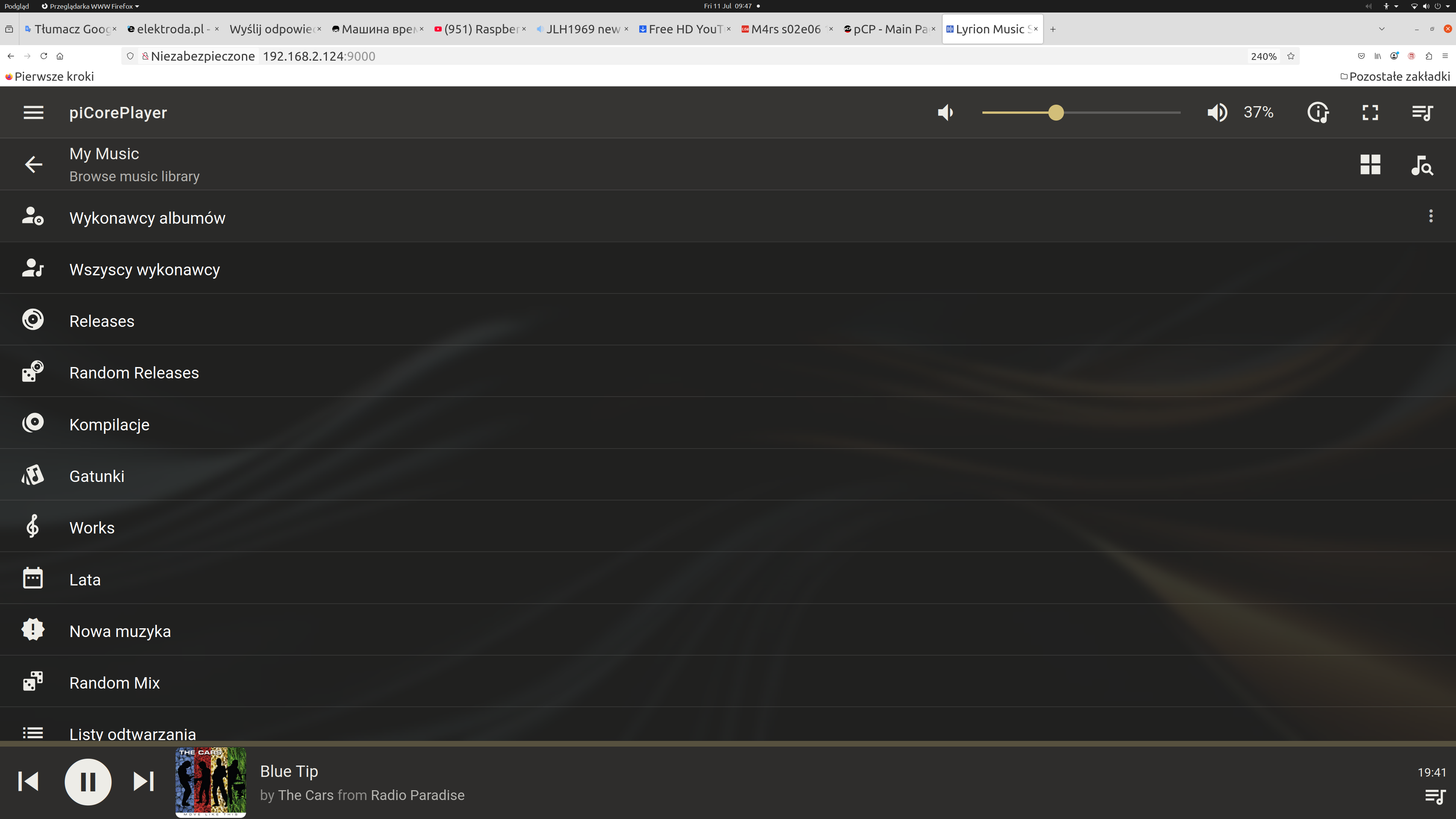Switch to grid view layout
This screenshot has width=1456, height=819.
pyautogui.click(x=1370, y=165)
